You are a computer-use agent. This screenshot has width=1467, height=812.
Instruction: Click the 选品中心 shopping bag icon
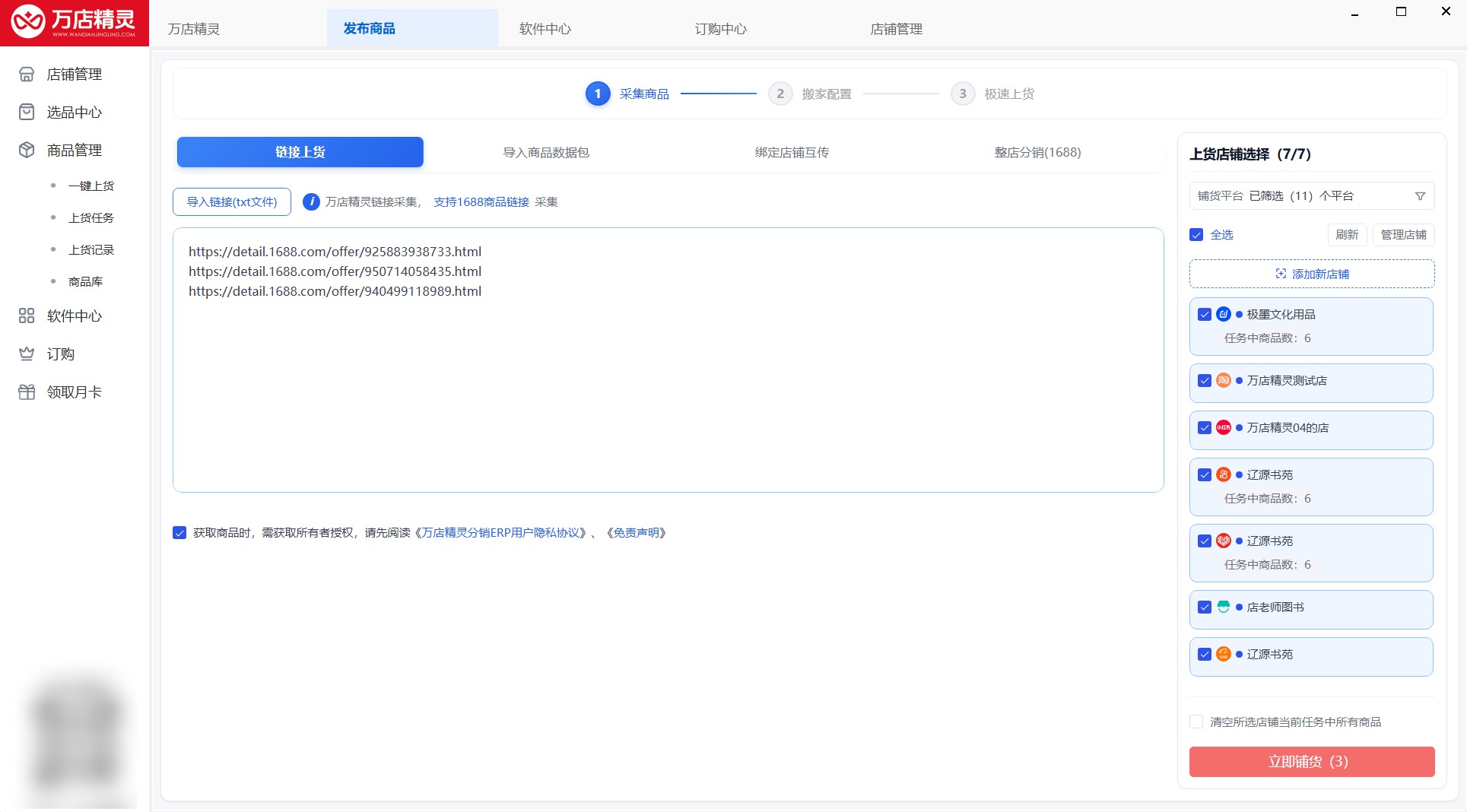pyautogui.click(x=27, y=112)
